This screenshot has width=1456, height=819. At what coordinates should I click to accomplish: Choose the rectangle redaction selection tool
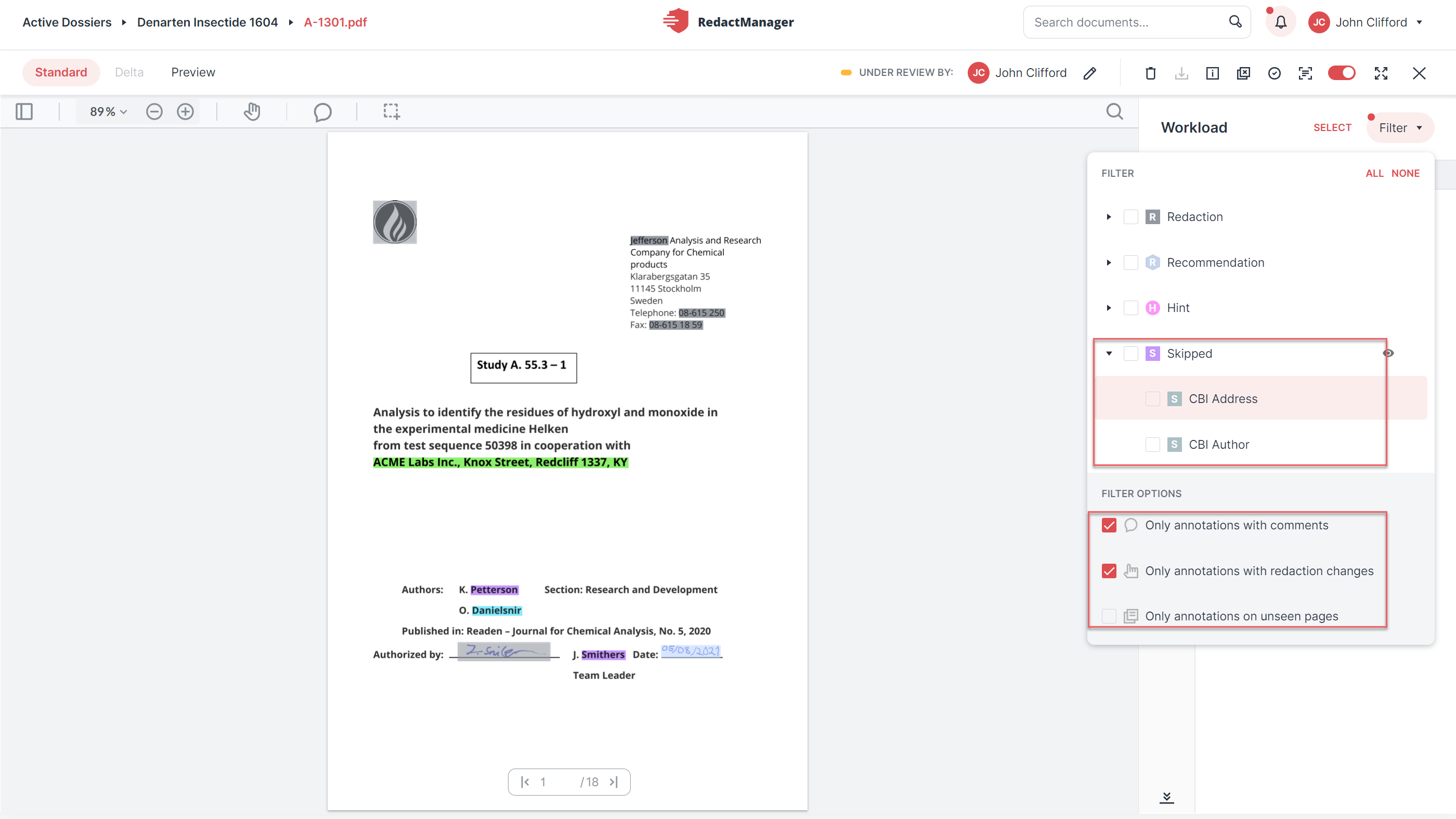click(x=391, y=111)
